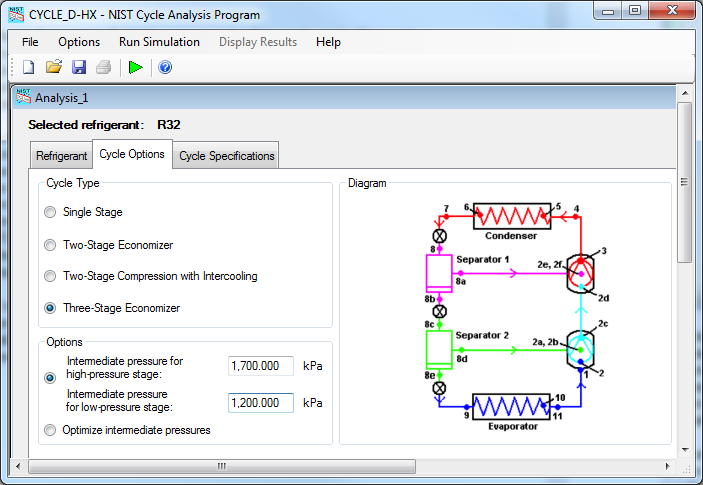Click the 'Selected refrigerant:' label
Image resolution: width=703 pixels, height=485 pixels.
(86, 125)
